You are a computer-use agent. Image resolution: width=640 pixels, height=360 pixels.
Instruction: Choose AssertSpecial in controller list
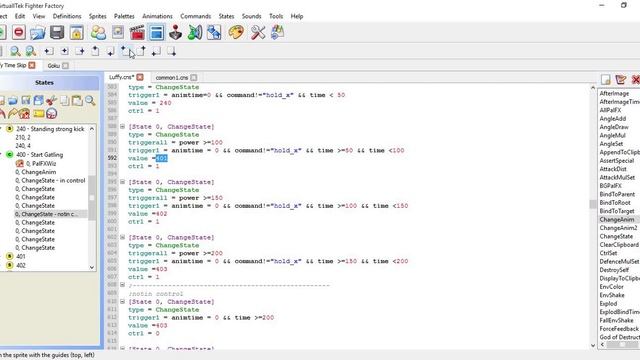tap(617, 160)
